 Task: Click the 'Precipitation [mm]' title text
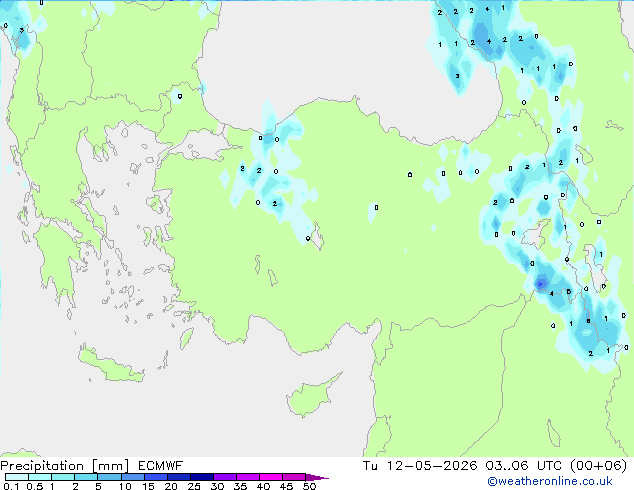coord(64,466)
